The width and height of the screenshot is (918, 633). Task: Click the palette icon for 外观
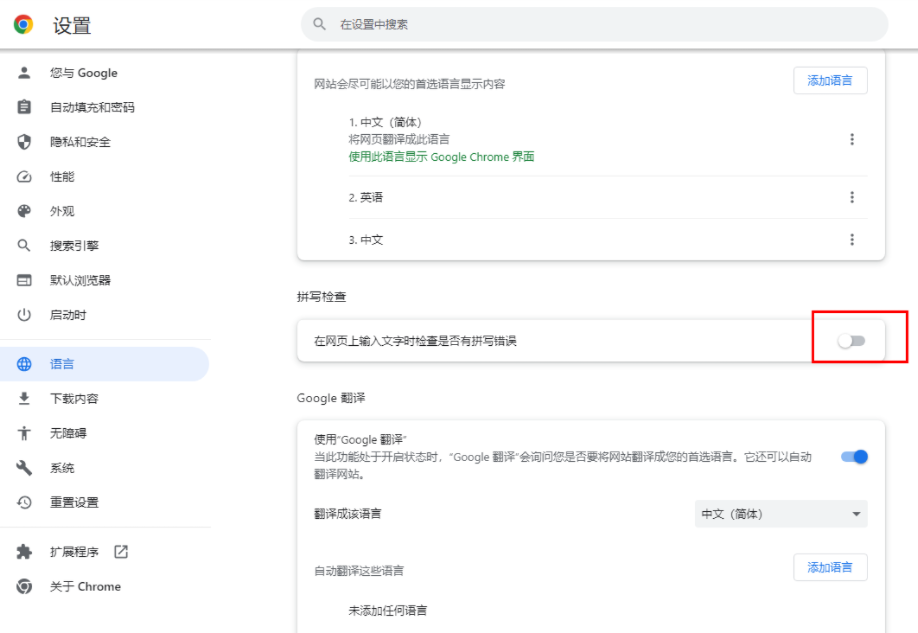(24, 211)
